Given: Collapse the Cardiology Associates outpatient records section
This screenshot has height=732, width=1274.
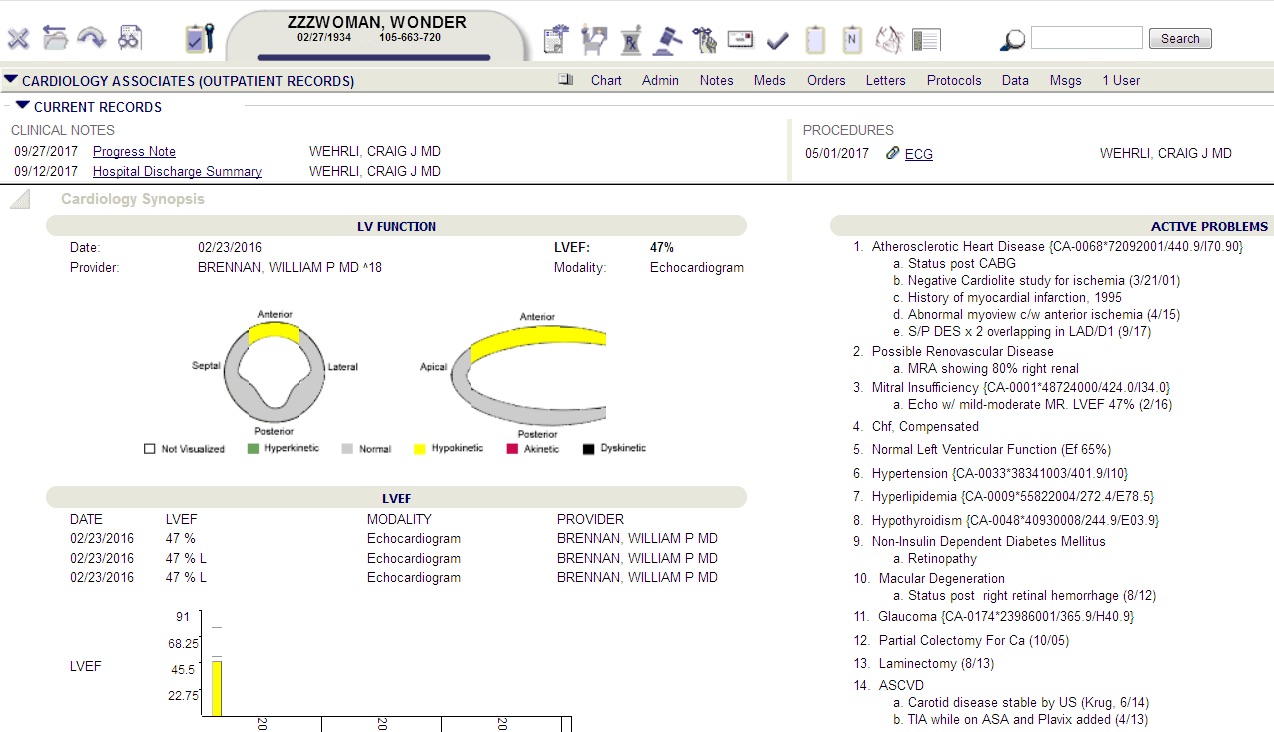Looking at the screenshot, I should [x=11, y=79].
